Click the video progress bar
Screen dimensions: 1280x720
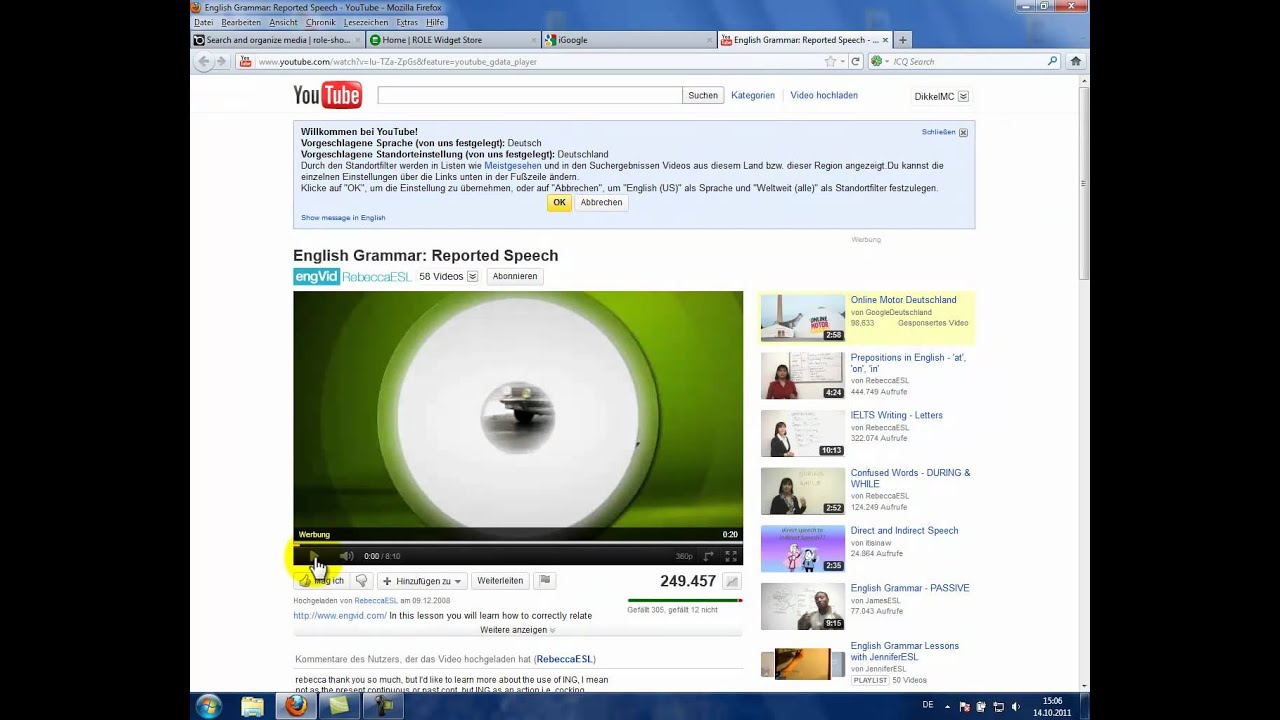click(518, 543)
